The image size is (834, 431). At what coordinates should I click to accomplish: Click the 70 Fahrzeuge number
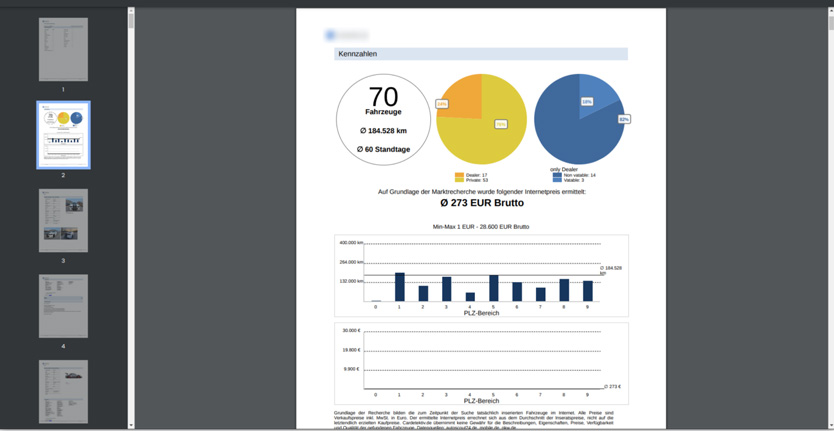[383, 97]
